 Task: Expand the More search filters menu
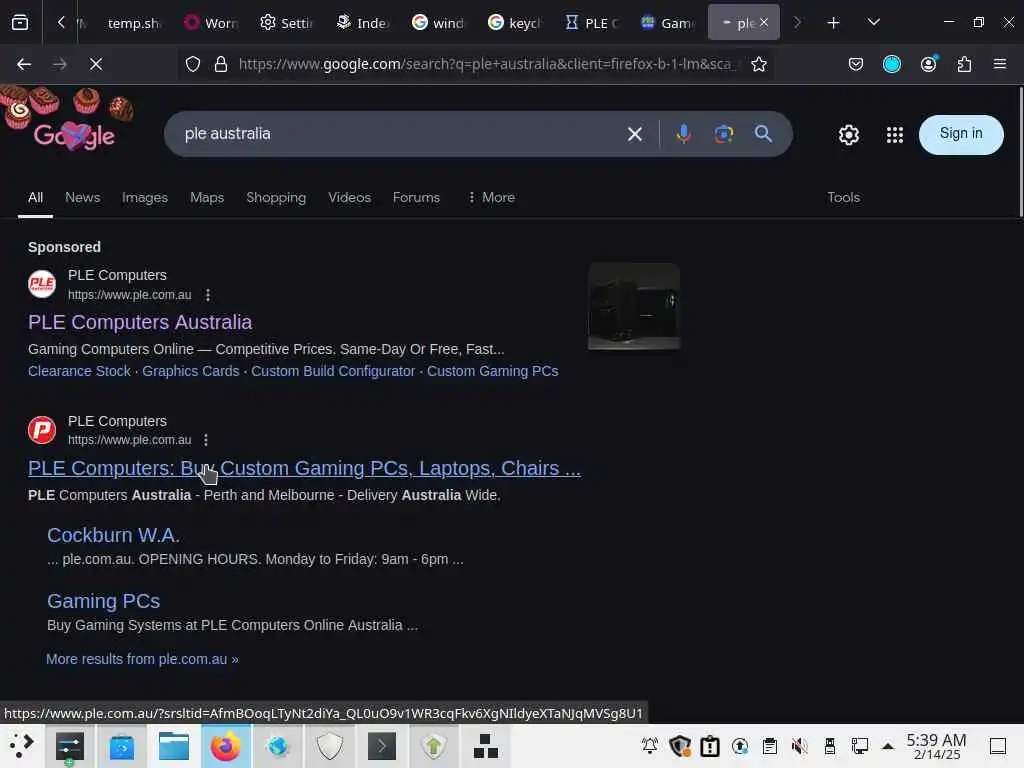click(491, 197)
